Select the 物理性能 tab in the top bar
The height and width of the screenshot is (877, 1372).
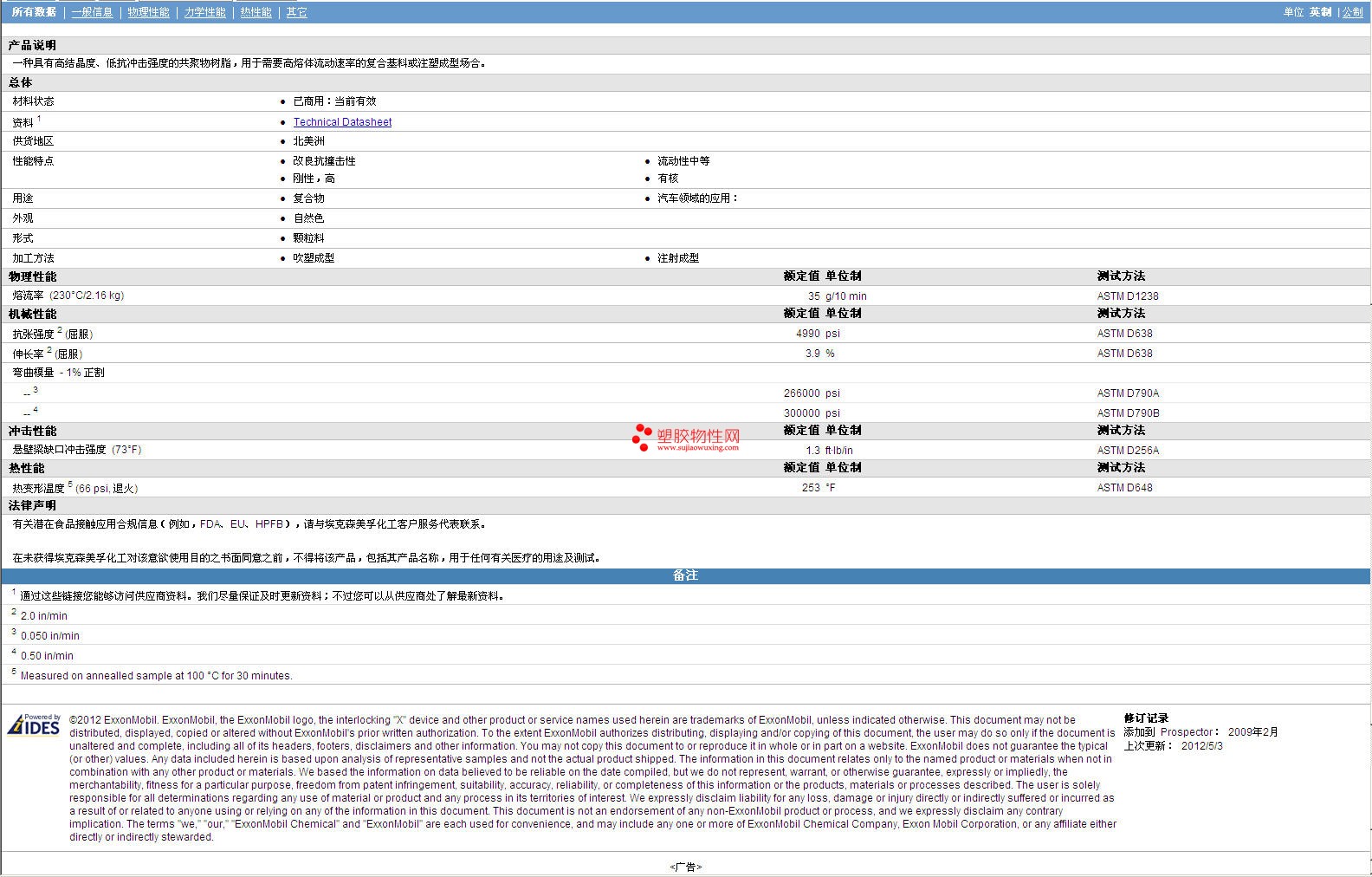(148, 12)
